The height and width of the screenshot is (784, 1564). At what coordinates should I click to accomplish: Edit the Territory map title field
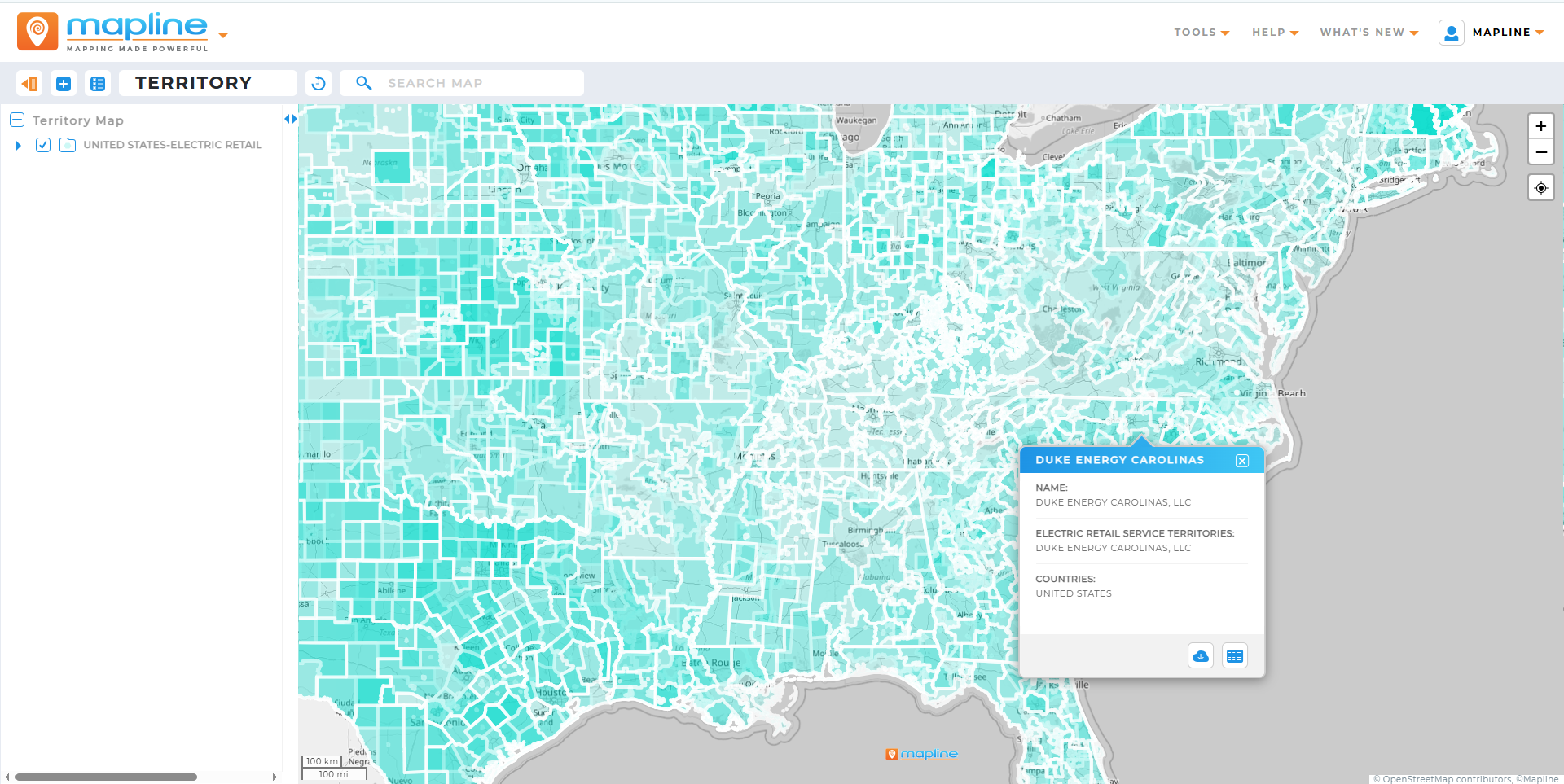click(x=208, y=83)
